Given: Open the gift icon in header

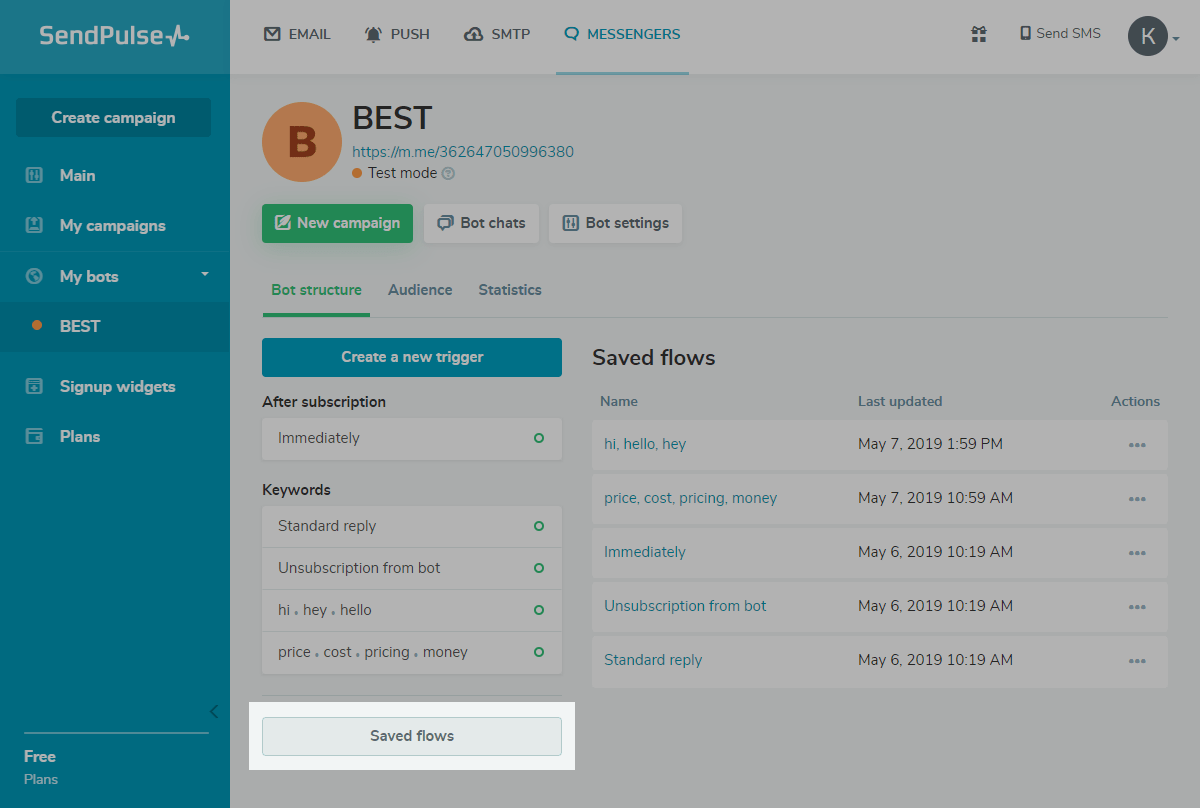Looking at the screenshot, I should [979, 34].
